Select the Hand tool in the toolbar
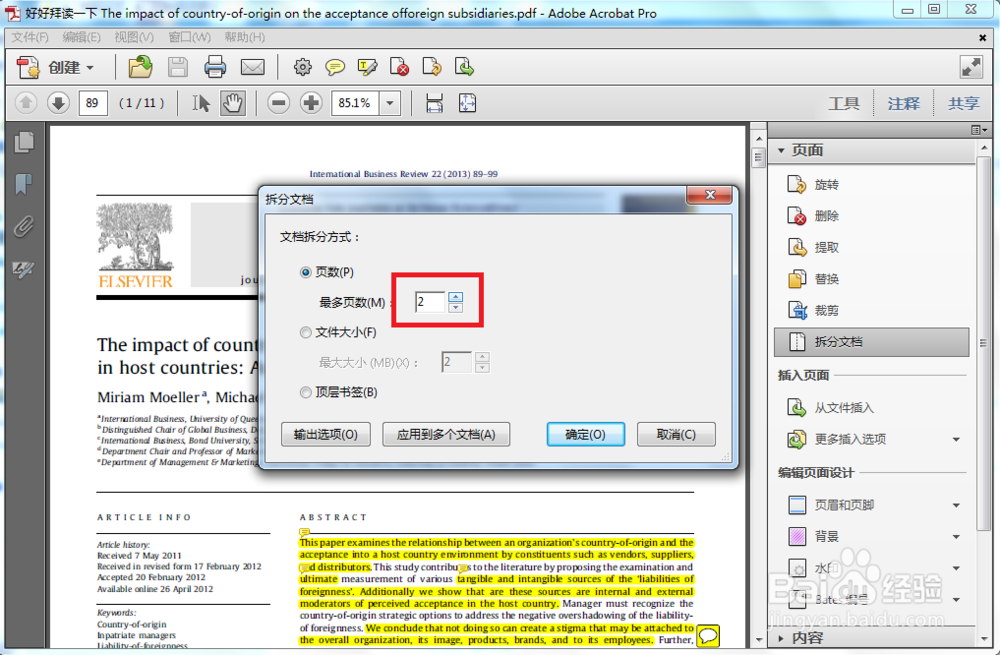Viewport: 1000px width, 655px height. coord(232,102)
